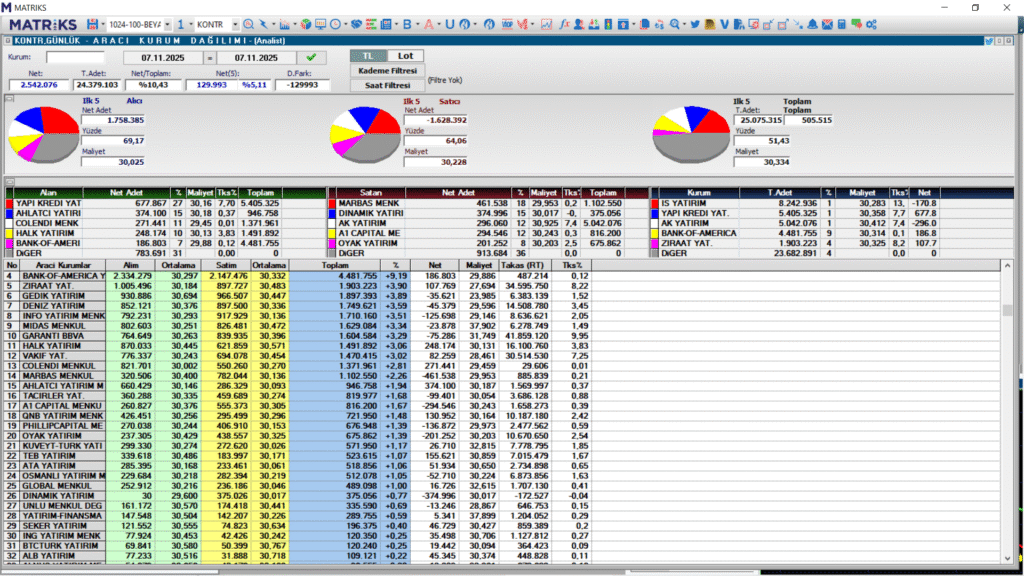Select the bar chart icon in toolbar

click(x=284, y=24)
